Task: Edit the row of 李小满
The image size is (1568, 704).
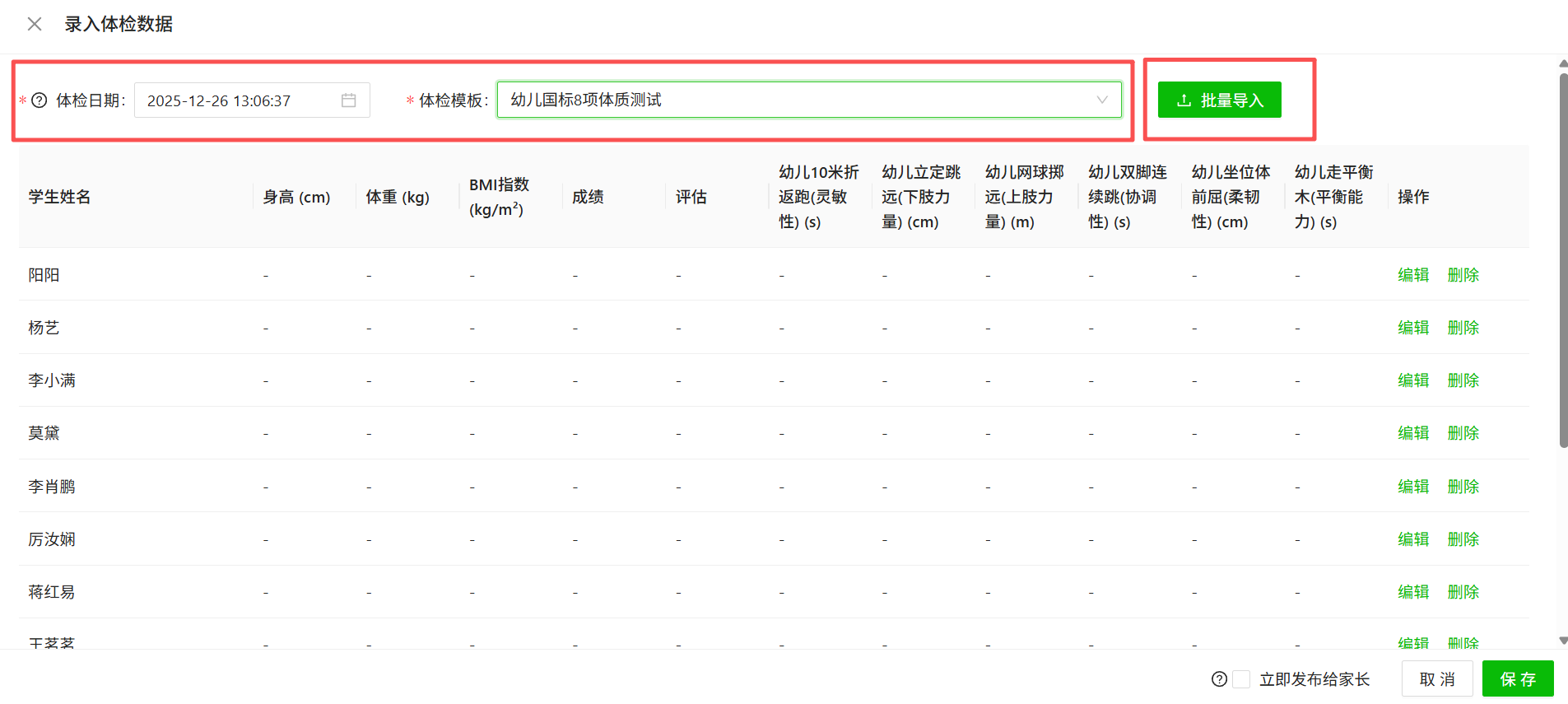Action: tap(1412, 380)
